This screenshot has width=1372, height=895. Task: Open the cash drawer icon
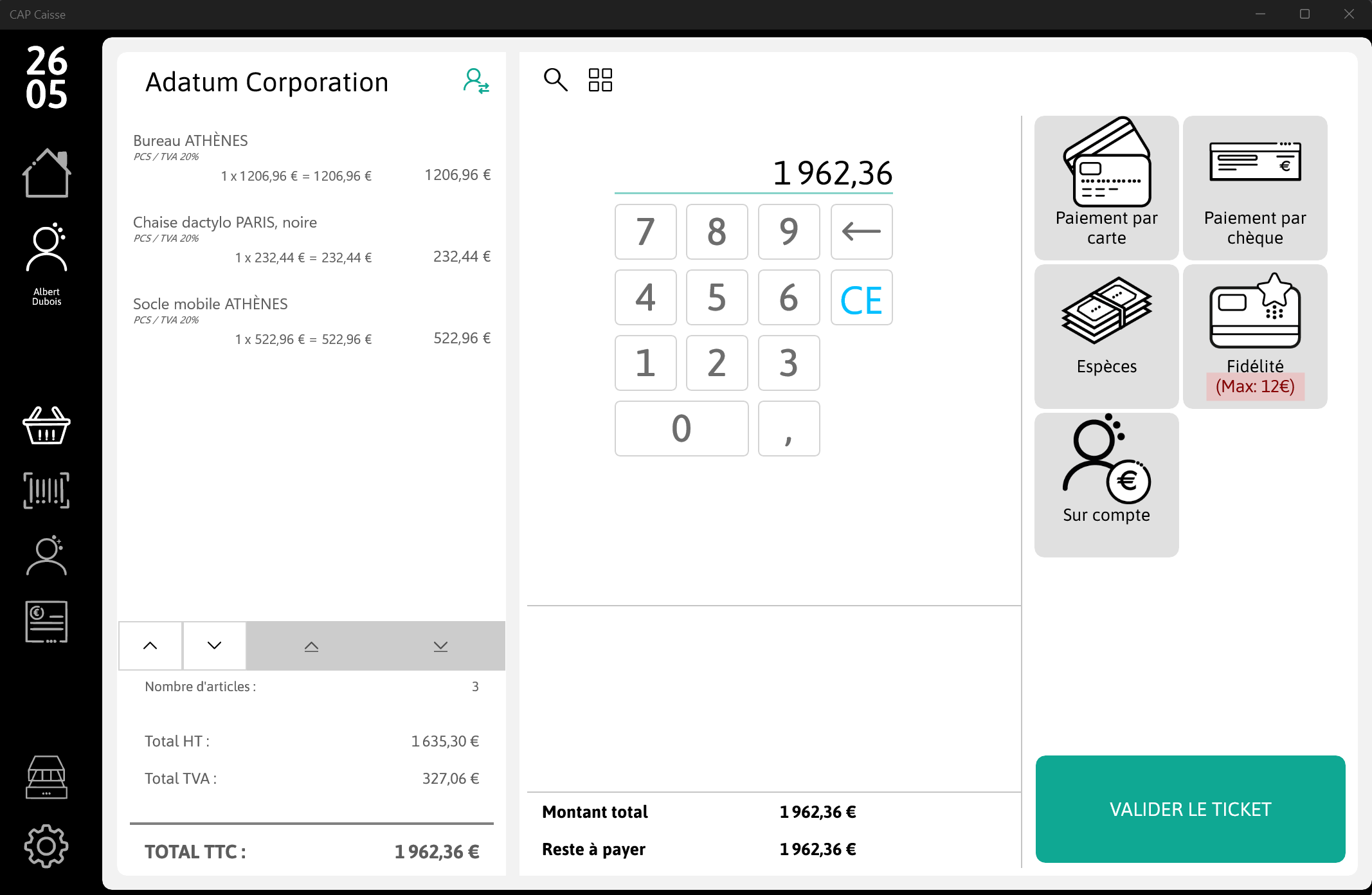coord(46,777)
